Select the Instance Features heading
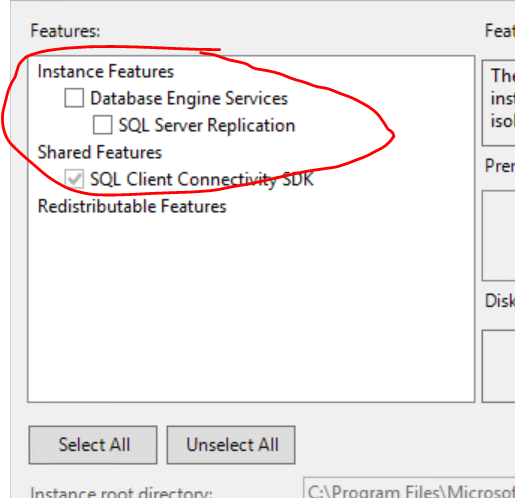 pos(106,71)
